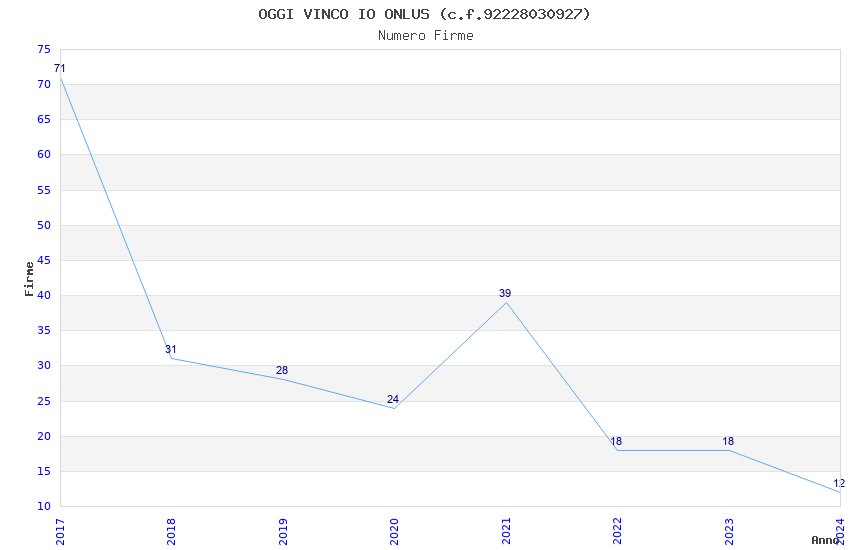
Task: Click the y-axis tick value 35
Action: [44, 331]
